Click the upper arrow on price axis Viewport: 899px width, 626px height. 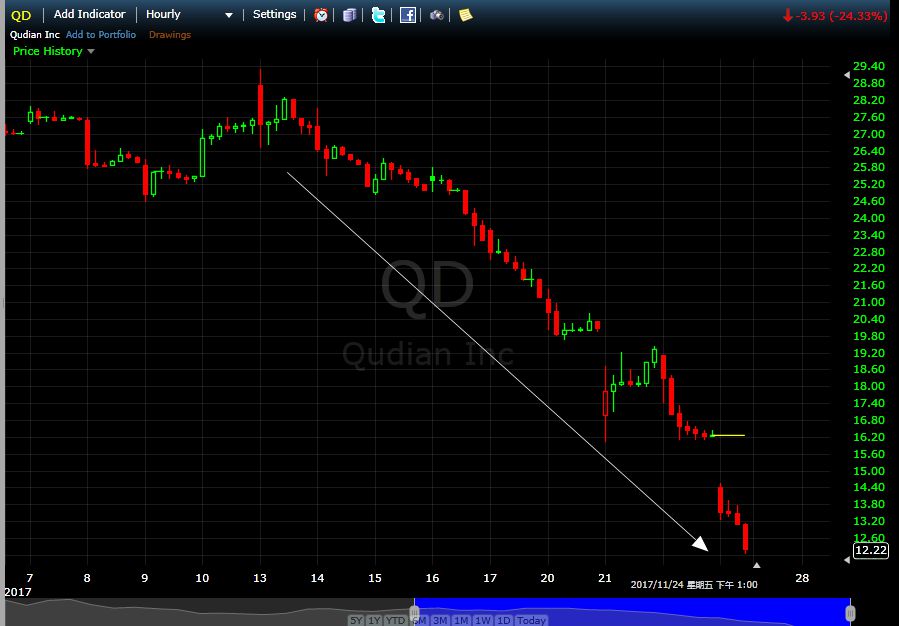click(847, 75)
